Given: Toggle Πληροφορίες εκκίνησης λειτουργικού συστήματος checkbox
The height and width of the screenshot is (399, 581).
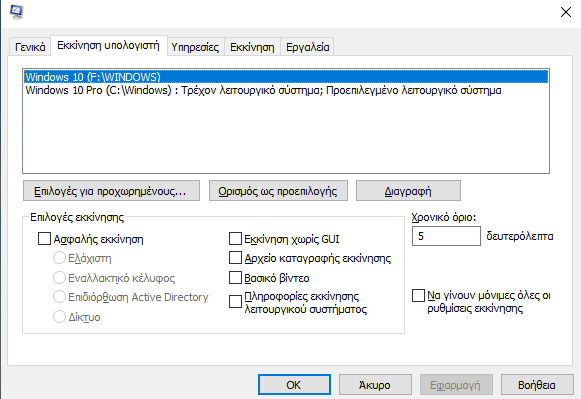Looking at the screenshot, I should tap(235, 302).
